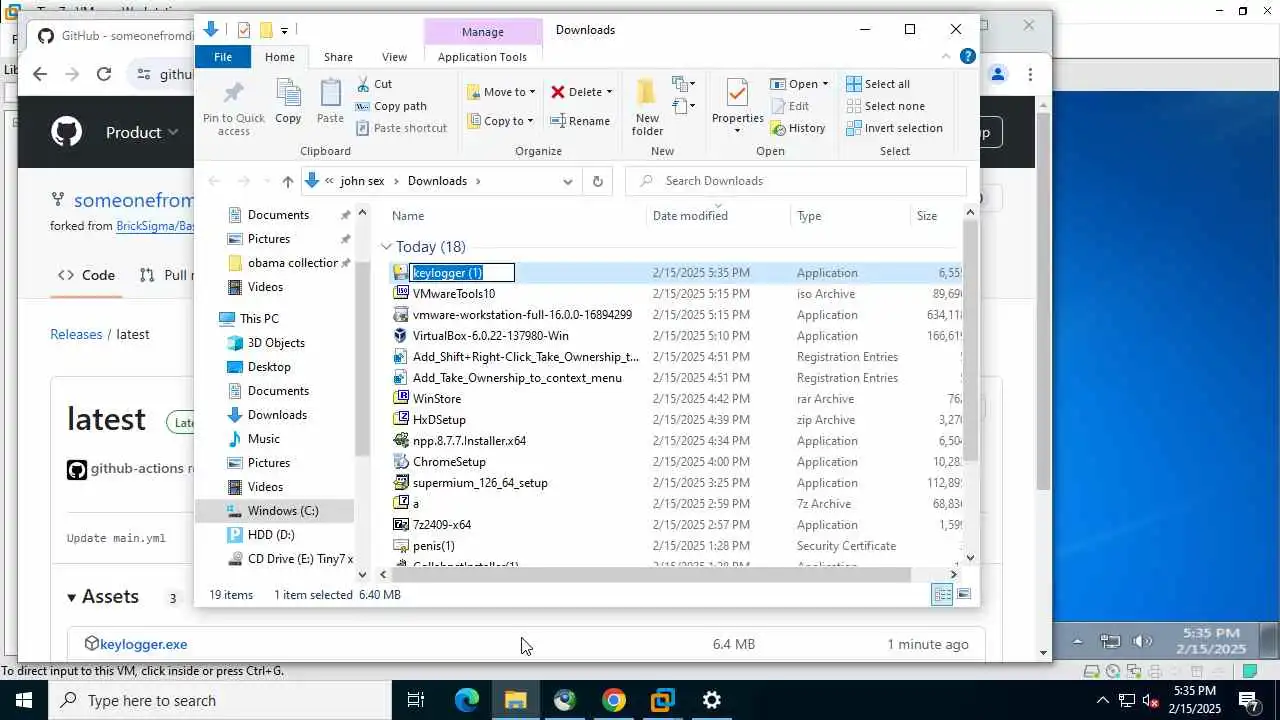1280x720 pixels.
Task: Open HDD (D:) drive in the sidebar
Action: (270, 535)
